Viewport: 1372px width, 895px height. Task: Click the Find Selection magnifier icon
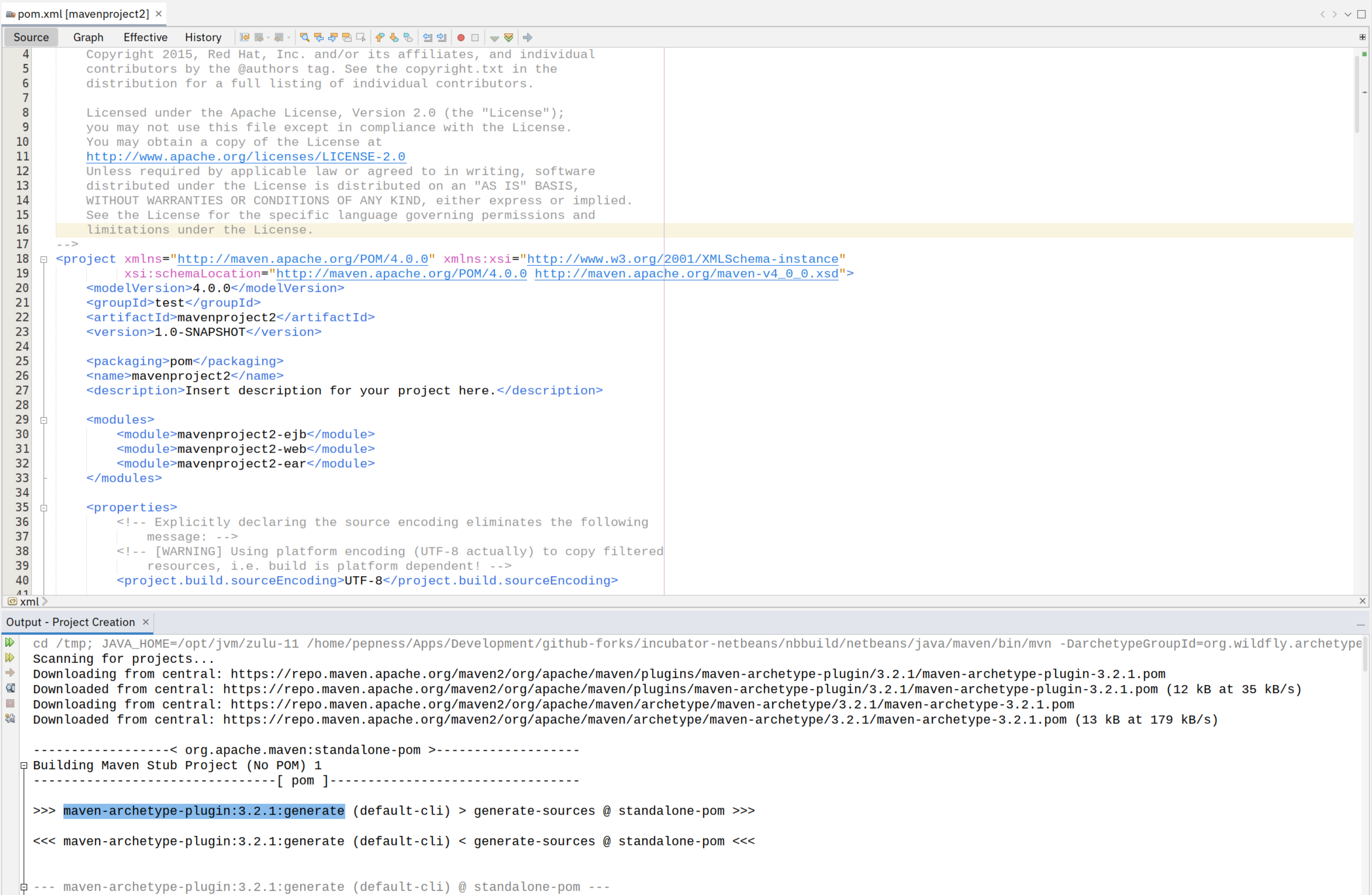click(305, 37)
